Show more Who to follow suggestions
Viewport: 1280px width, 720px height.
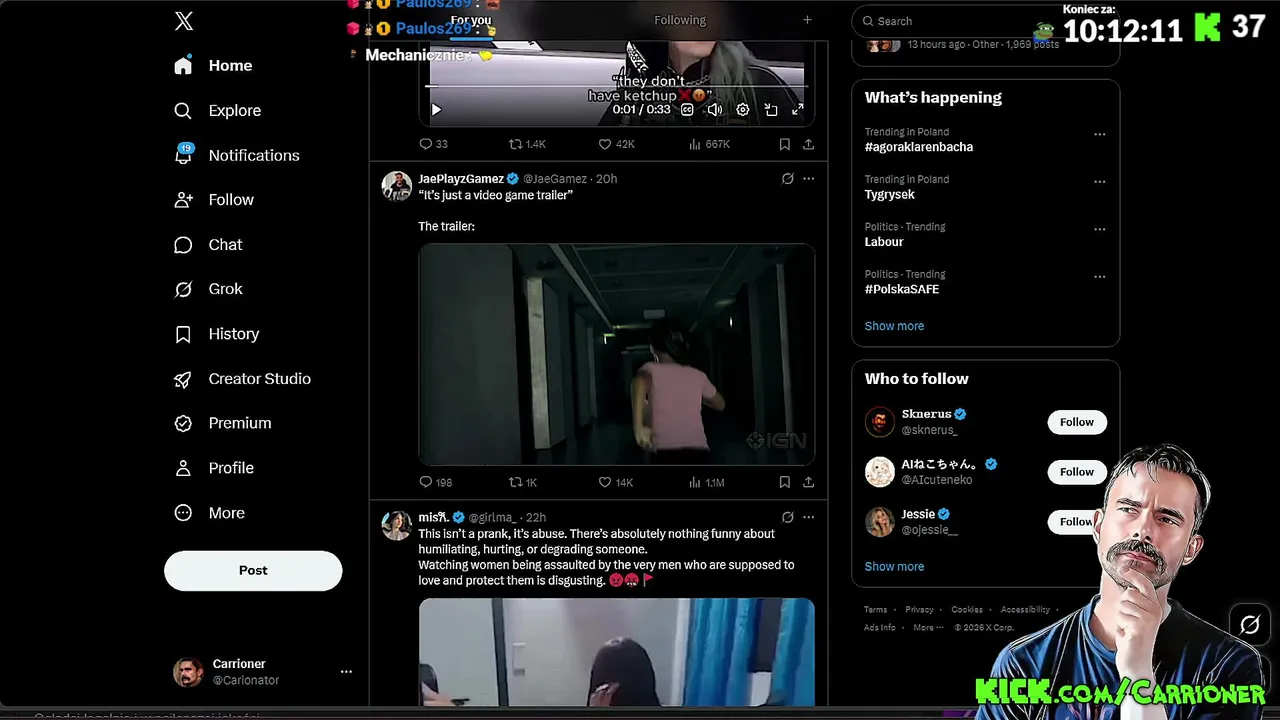894,567
